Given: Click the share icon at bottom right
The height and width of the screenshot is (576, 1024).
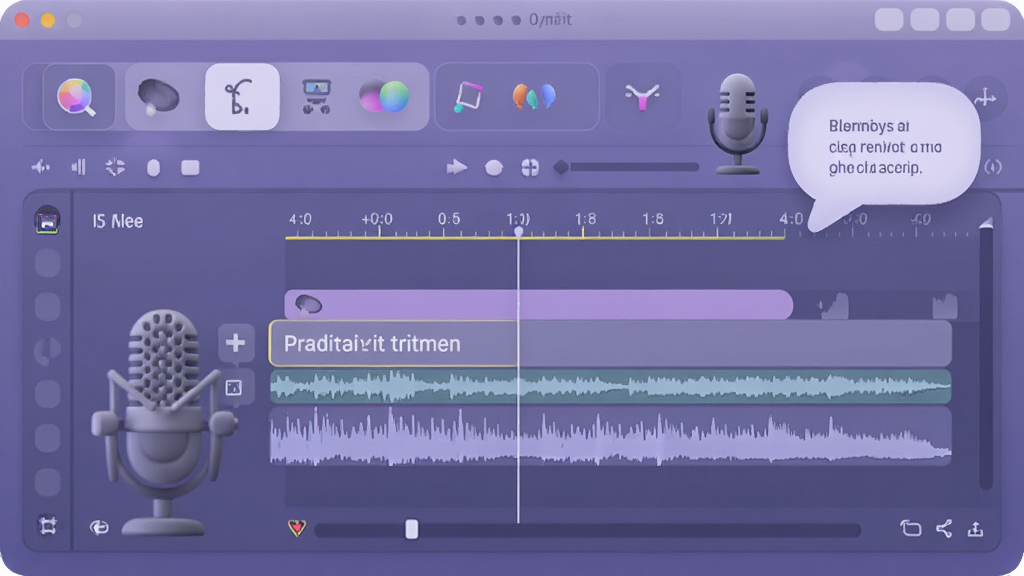Looking at the screenshot, I should (944, 528).
